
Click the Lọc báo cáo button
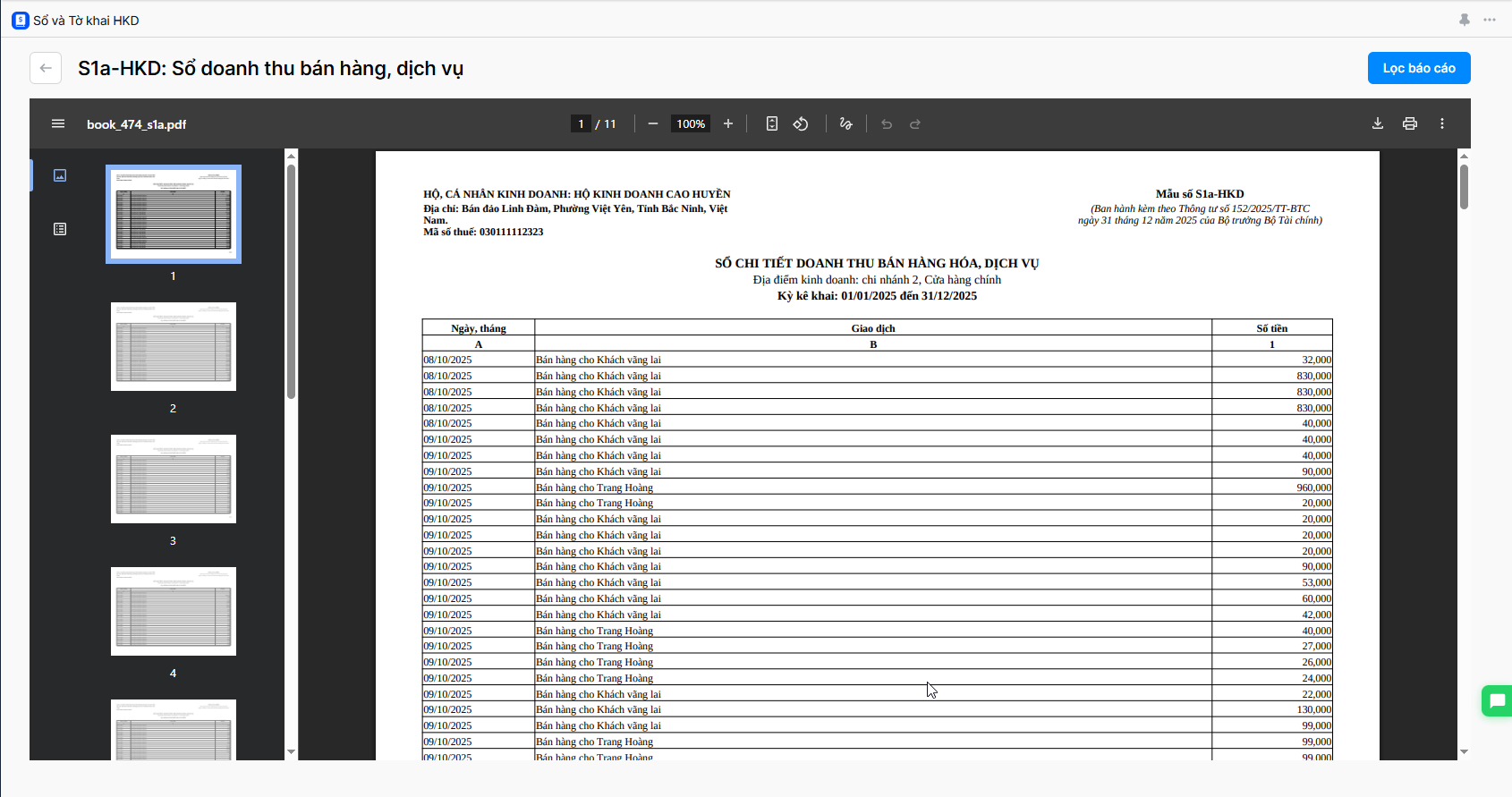pos(1419,68)
